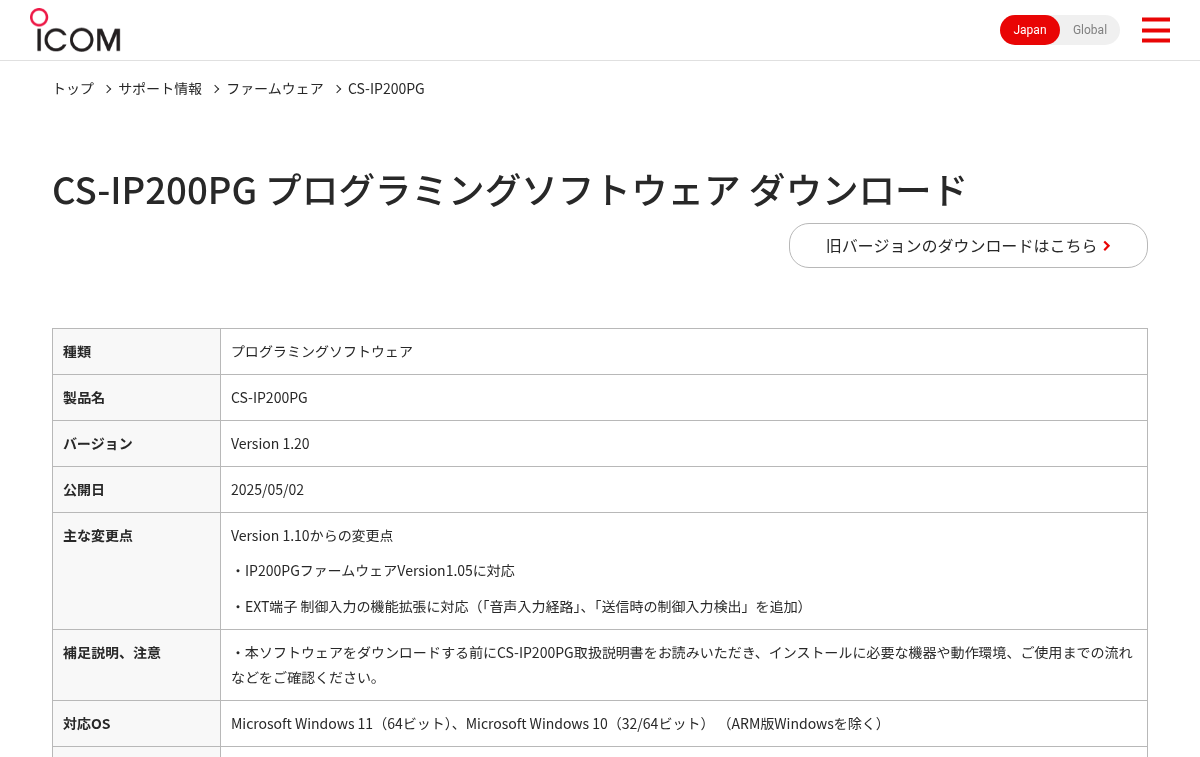Select the Version 1.20 cell
Viewport: 1200px width, 757px height.
[684, 444]
